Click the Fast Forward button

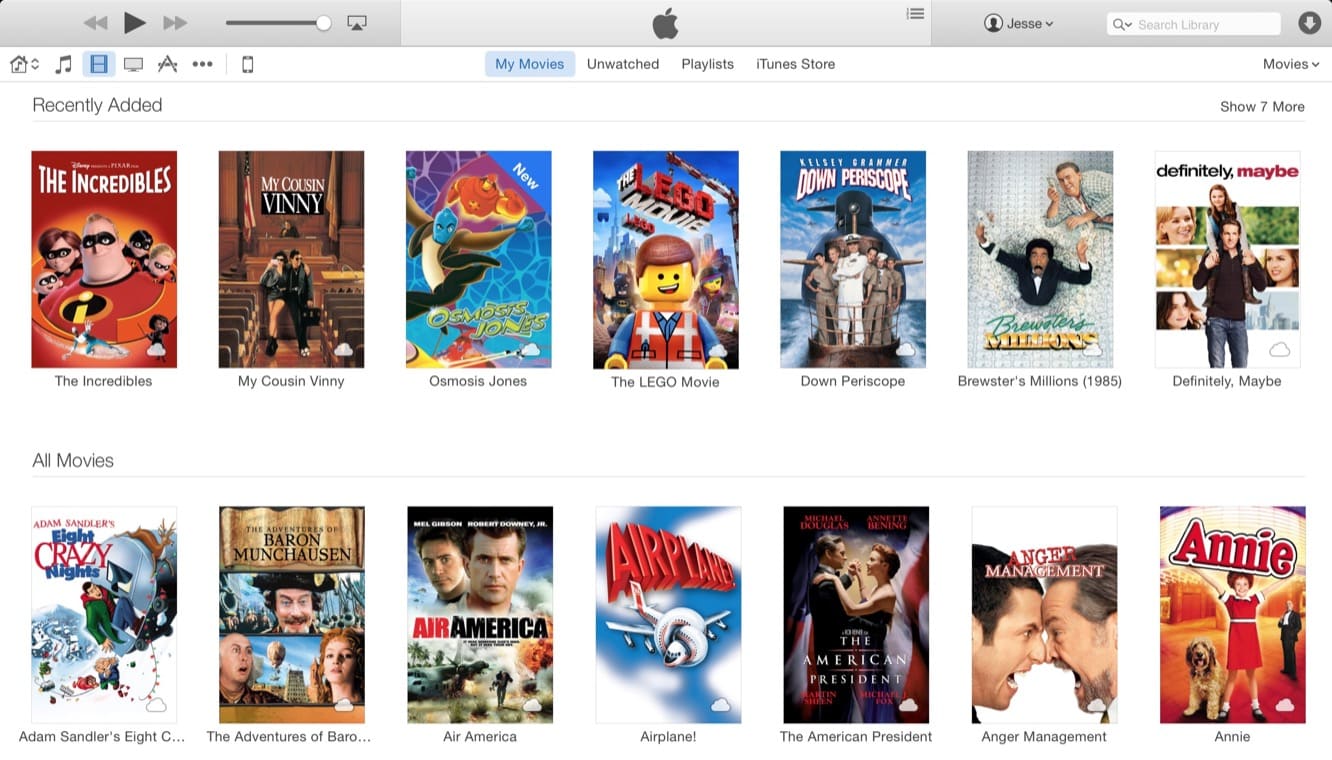tap(175, 23)
